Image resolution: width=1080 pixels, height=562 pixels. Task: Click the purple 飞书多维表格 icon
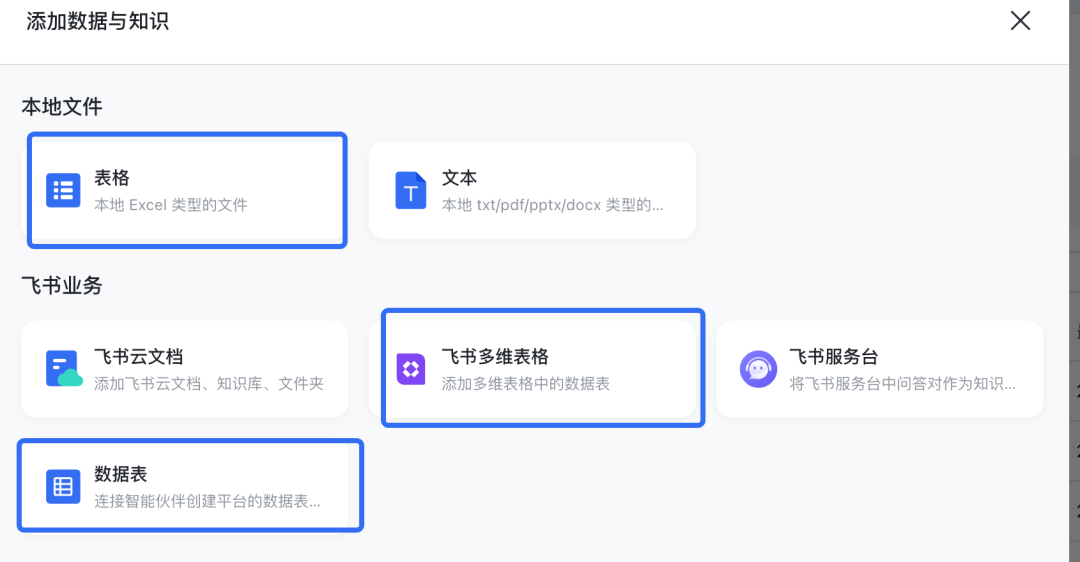tap(411, 369)
